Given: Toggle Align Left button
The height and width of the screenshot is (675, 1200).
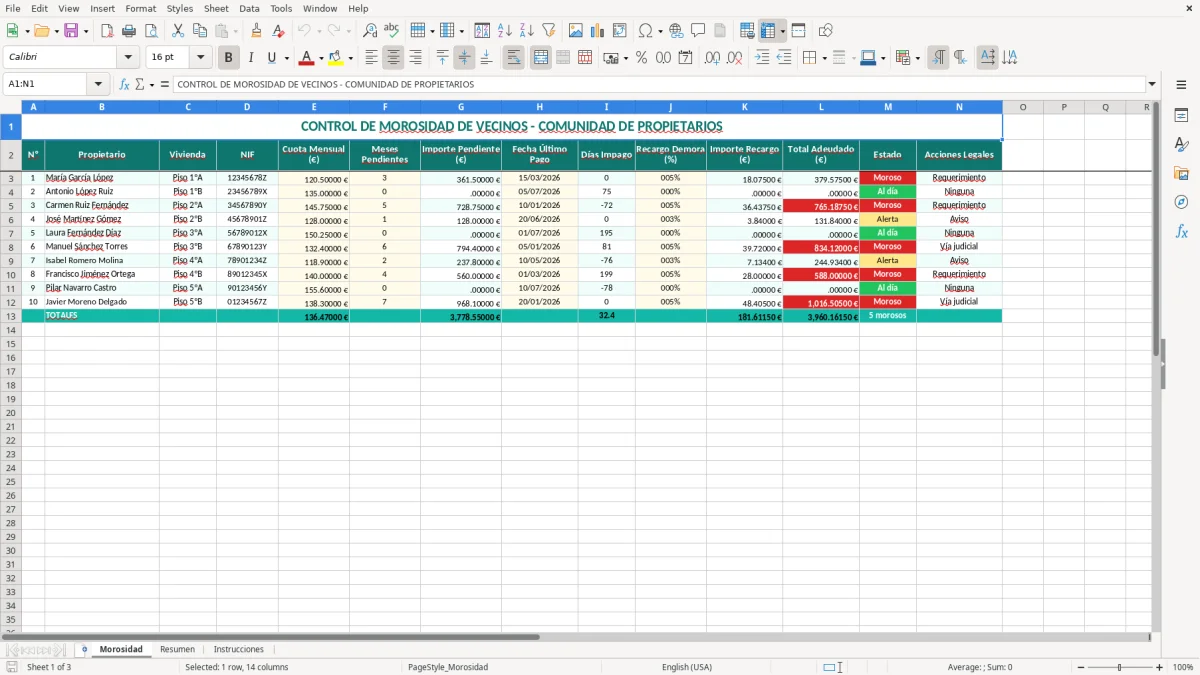Looking at the screenshot, I should tap(372, 58).
